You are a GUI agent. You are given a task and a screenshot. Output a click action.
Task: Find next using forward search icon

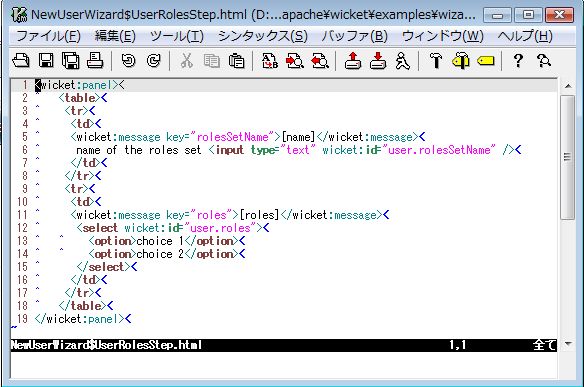coord(295,61)
